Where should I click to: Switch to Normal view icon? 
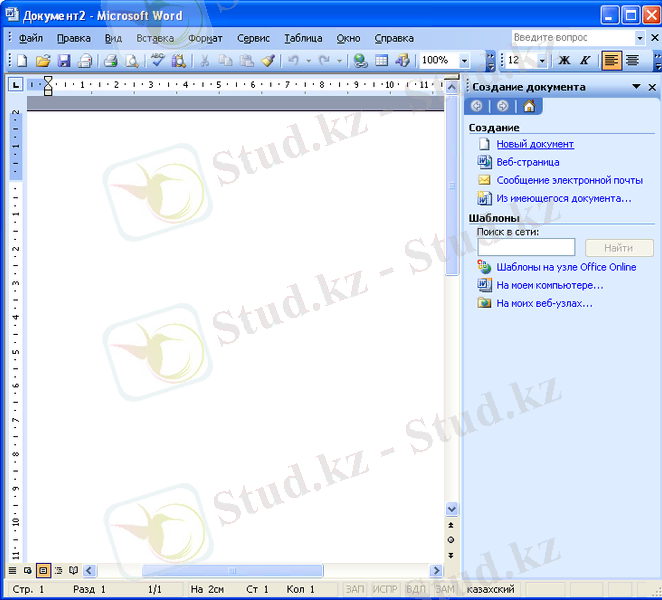(x=13, y=571)
